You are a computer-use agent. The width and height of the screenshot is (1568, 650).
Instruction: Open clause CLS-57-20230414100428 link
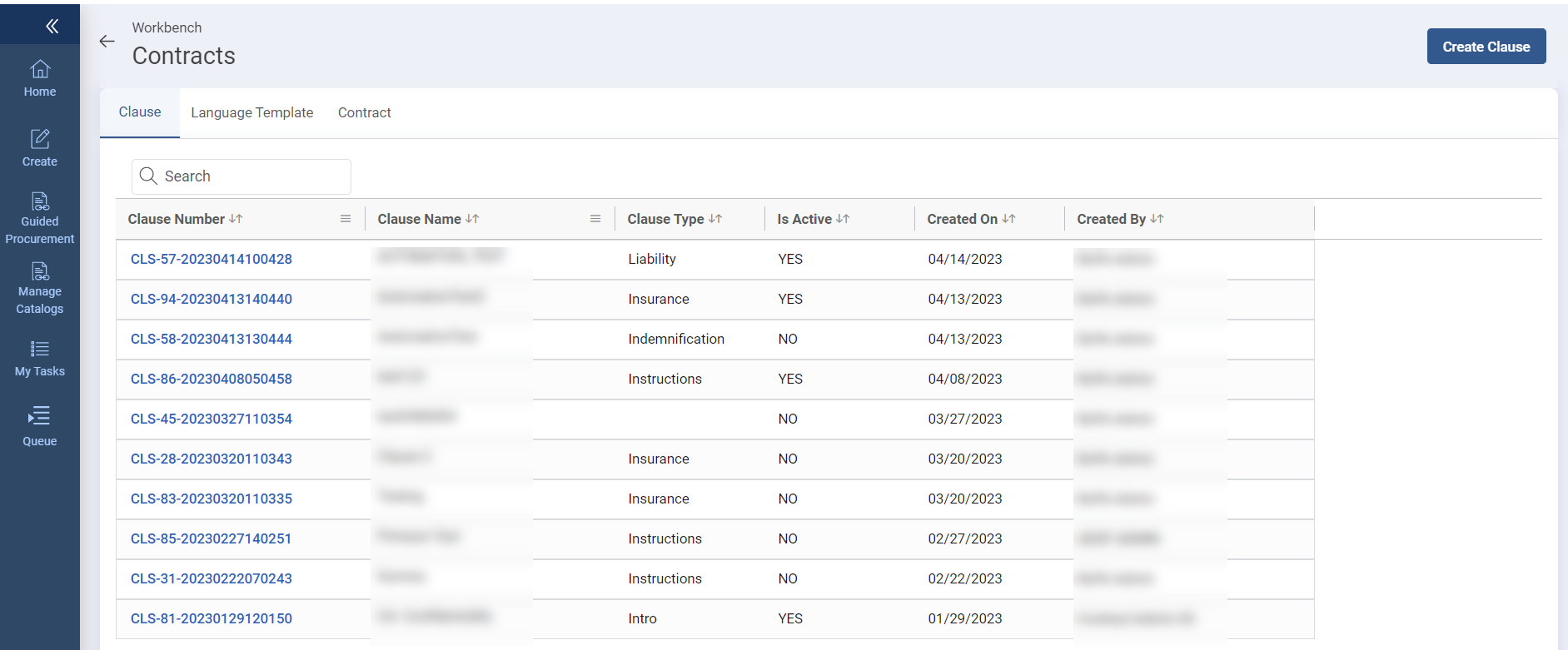pos(212,260)
